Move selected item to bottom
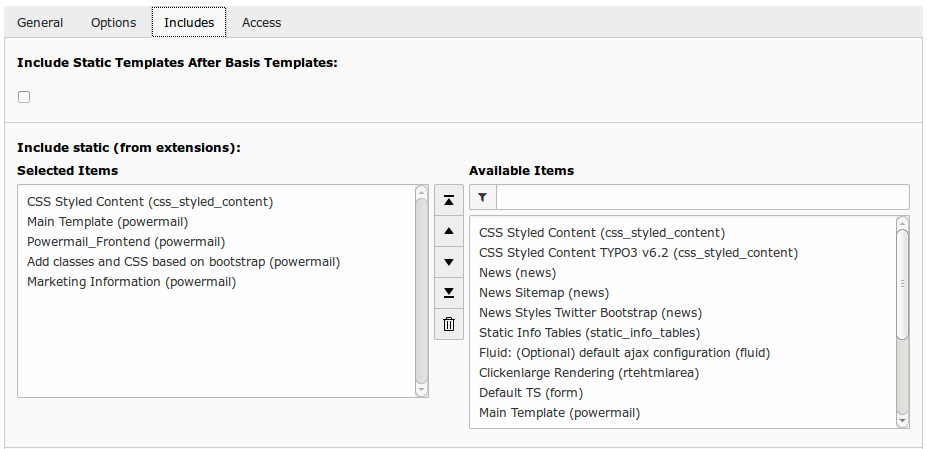 449,293
